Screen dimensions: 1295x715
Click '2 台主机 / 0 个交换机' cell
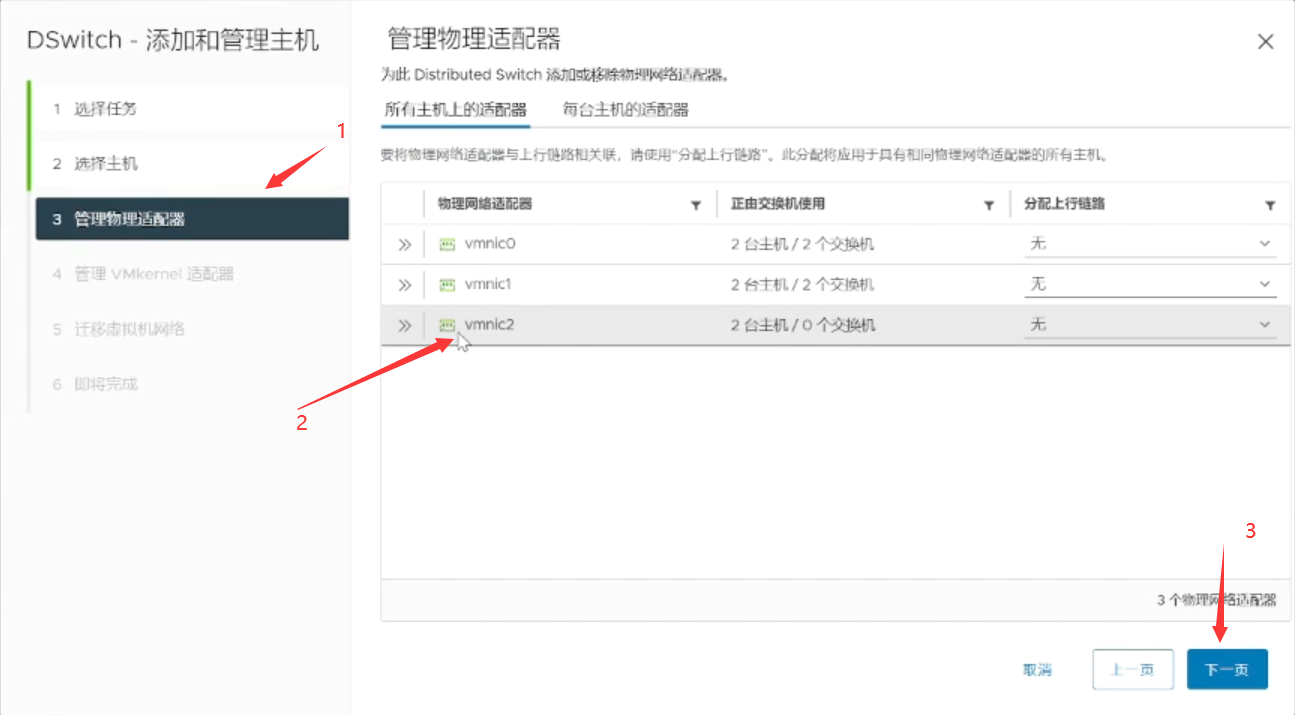[803, 326]
